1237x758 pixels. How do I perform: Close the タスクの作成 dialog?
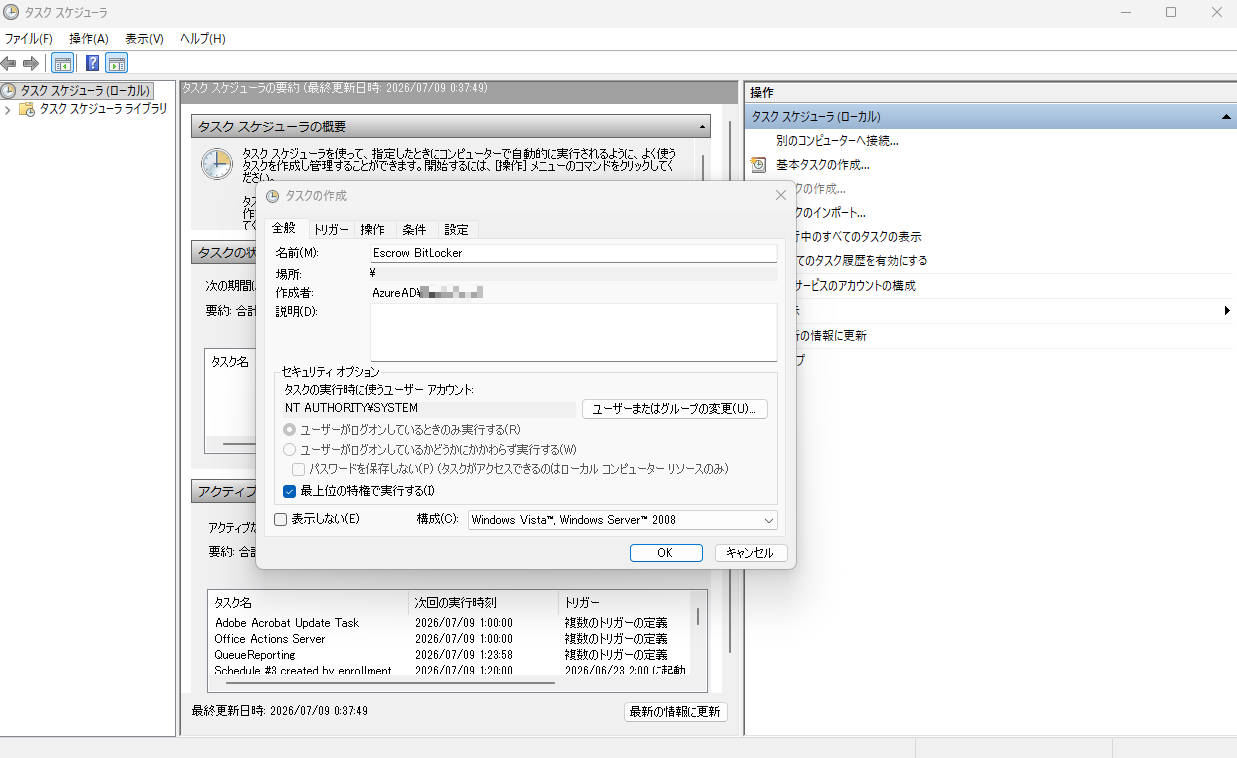coord(780,196)
